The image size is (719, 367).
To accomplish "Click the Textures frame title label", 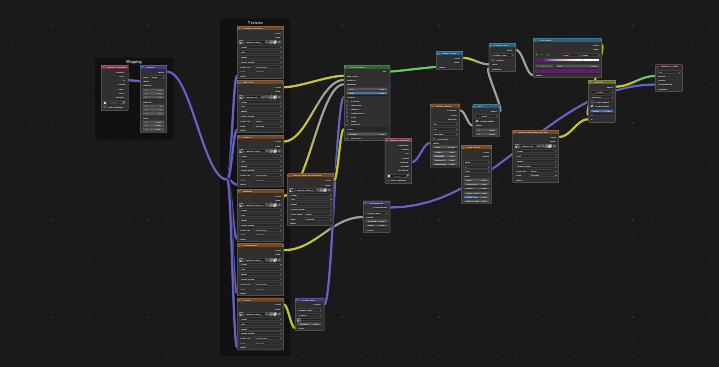I will [255, 22].
